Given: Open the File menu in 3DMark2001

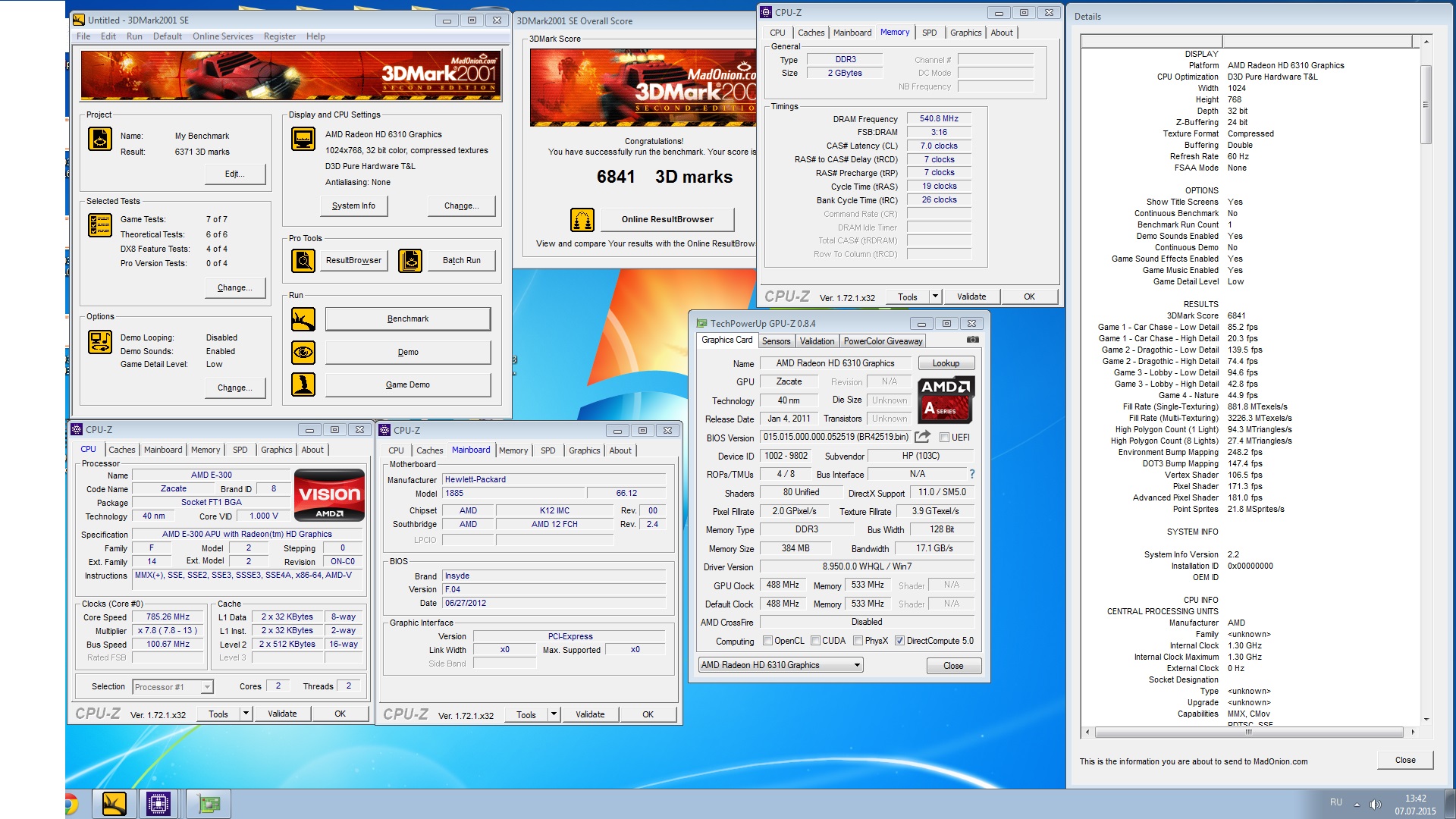Looking at the screenshot, I should point(83,36).
